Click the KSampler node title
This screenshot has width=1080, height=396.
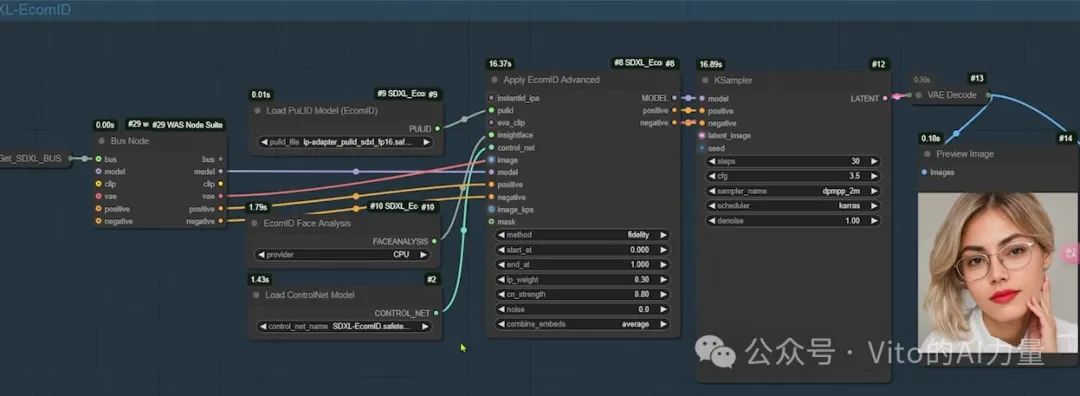point(734,81)
